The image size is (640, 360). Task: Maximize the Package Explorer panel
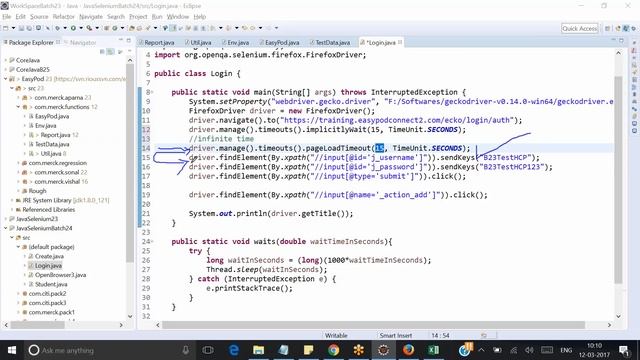(129, 40)
